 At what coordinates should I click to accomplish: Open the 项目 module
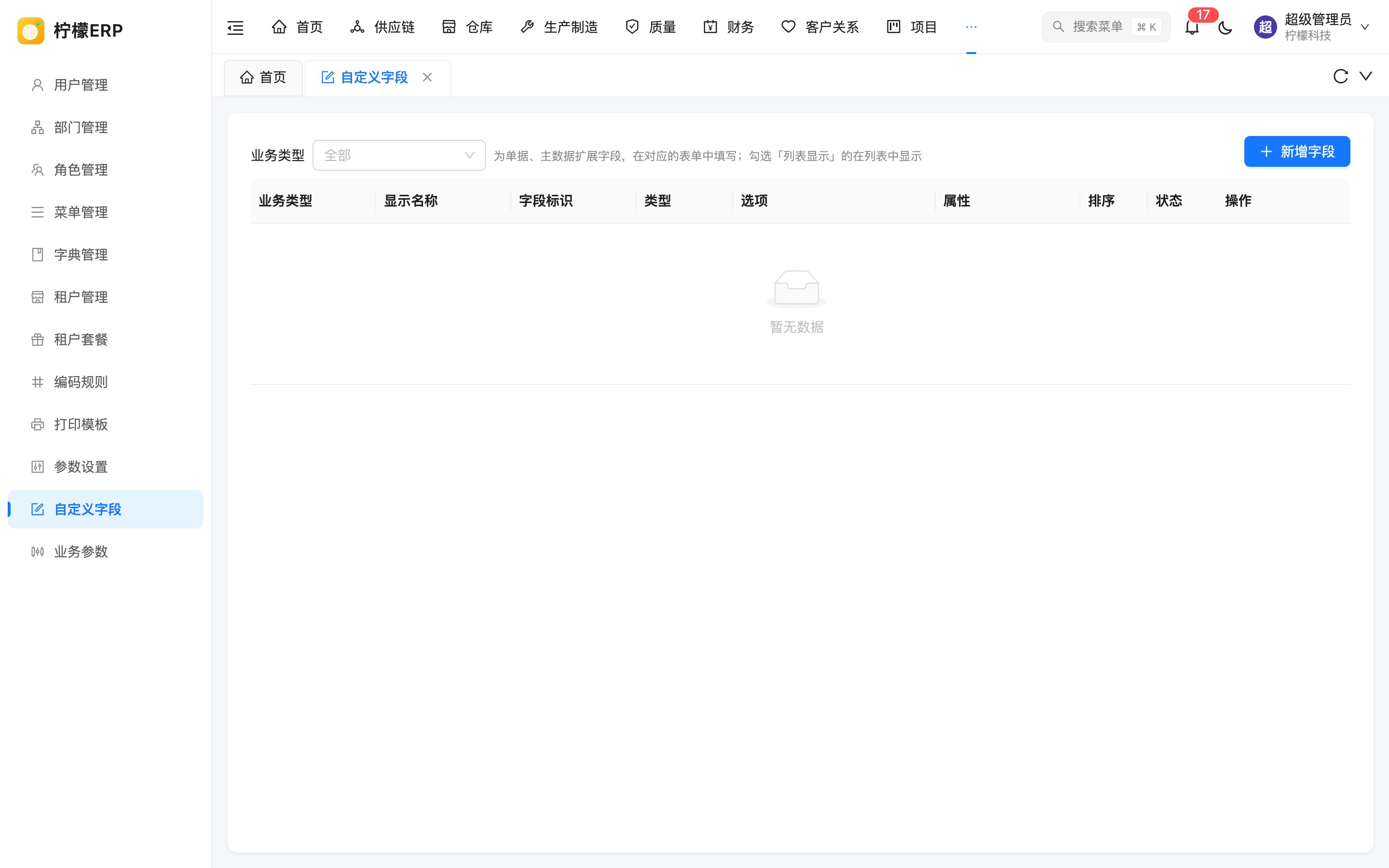tap(912, 27)
